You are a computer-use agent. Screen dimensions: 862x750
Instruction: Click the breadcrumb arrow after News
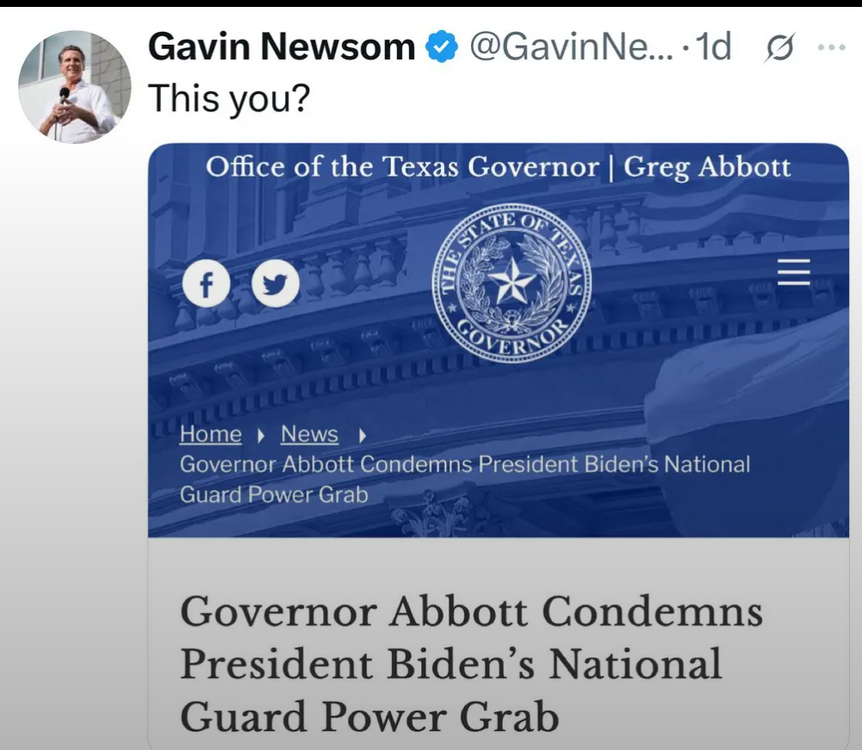362,436
